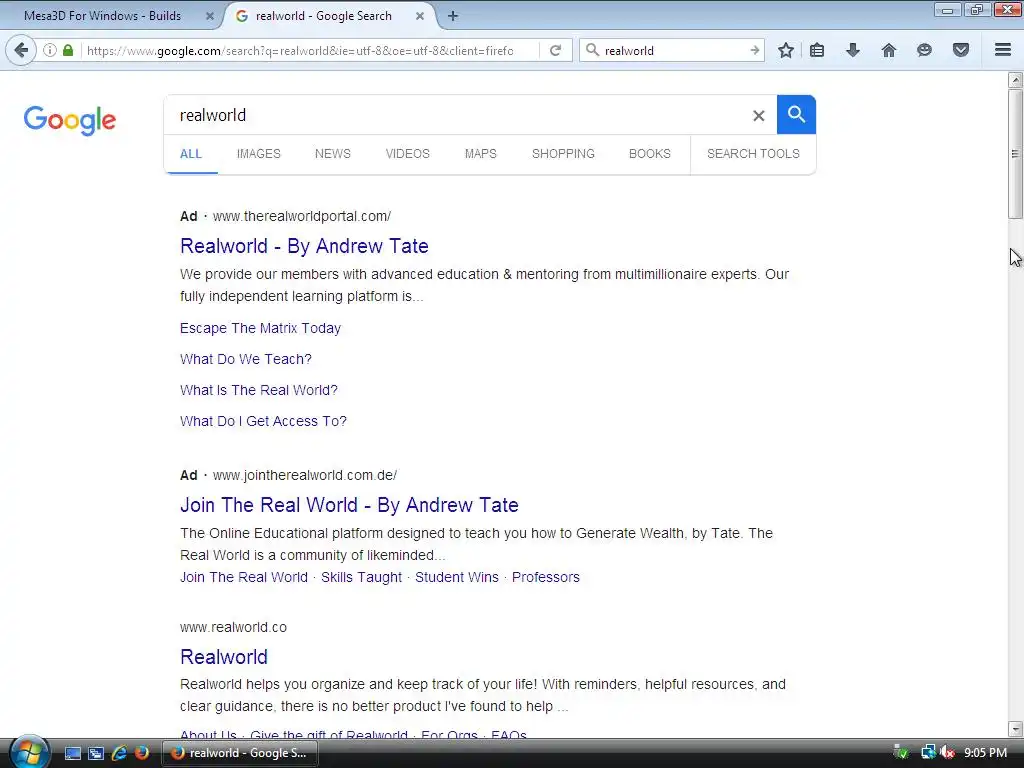
Task: Open What Do I Get Access To? link
Action: [x=263, y=421]
